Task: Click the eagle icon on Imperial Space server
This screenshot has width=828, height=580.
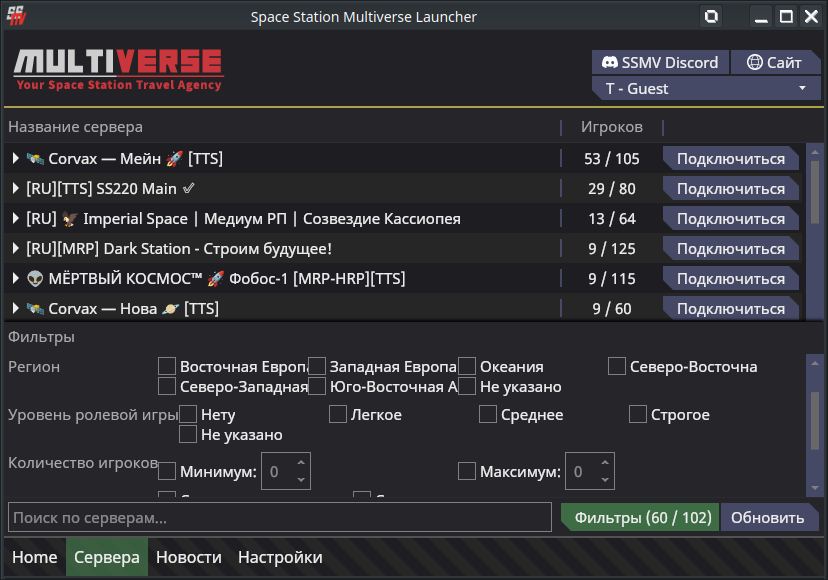Action: [x=69, y=218]
